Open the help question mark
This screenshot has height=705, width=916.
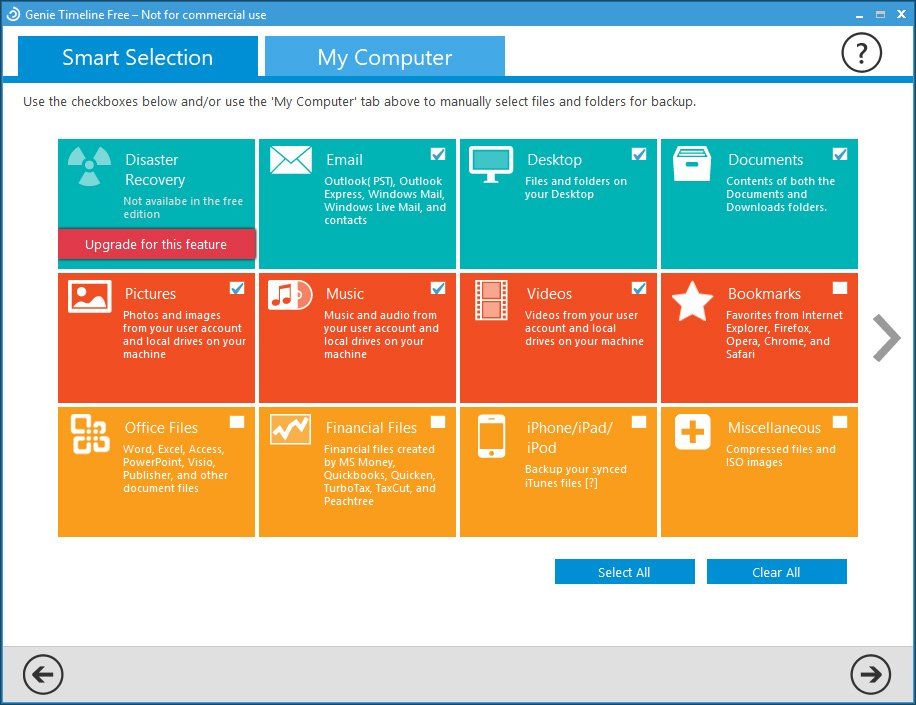point(861,53)
